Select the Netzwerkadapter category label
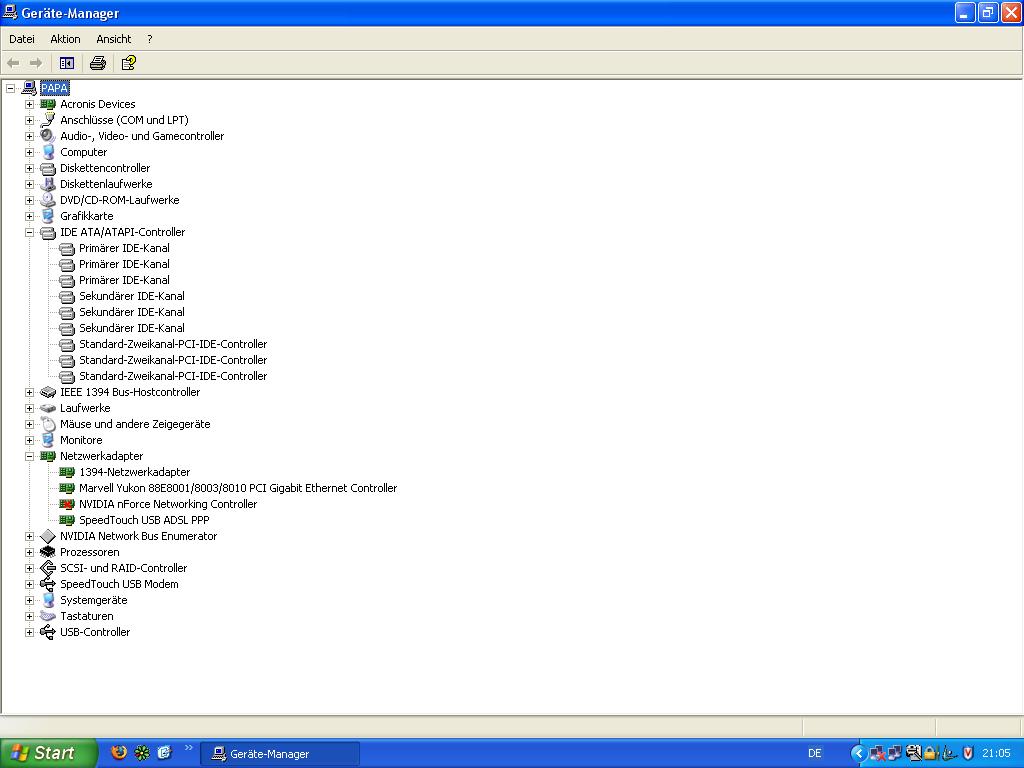 click(101, 456)
